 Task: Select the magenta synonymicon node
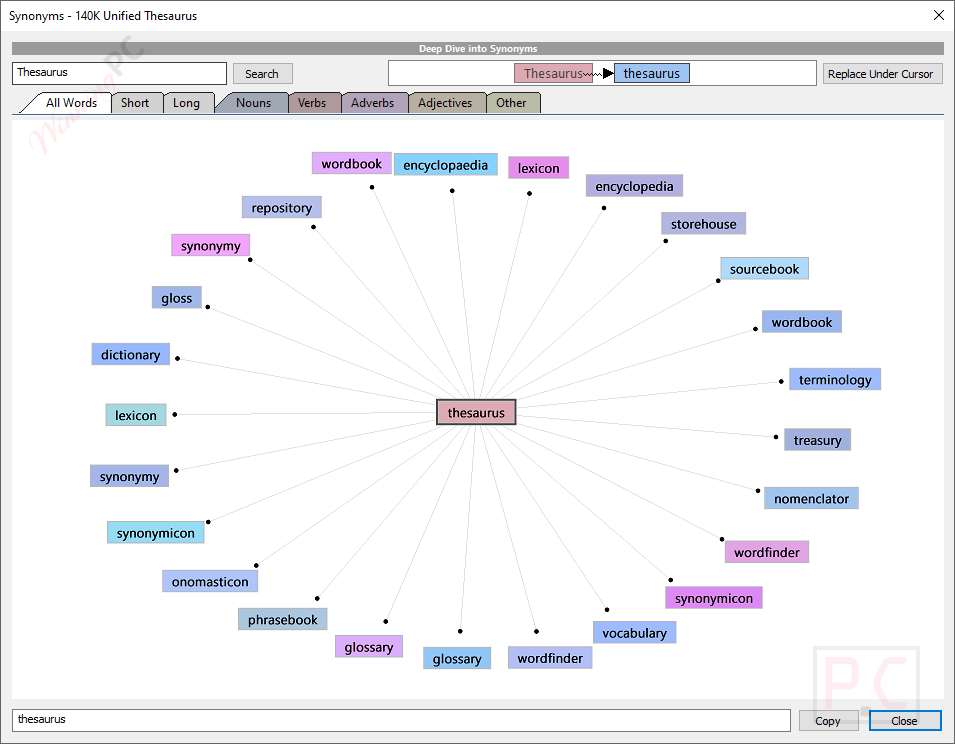(x=714, y=598)
